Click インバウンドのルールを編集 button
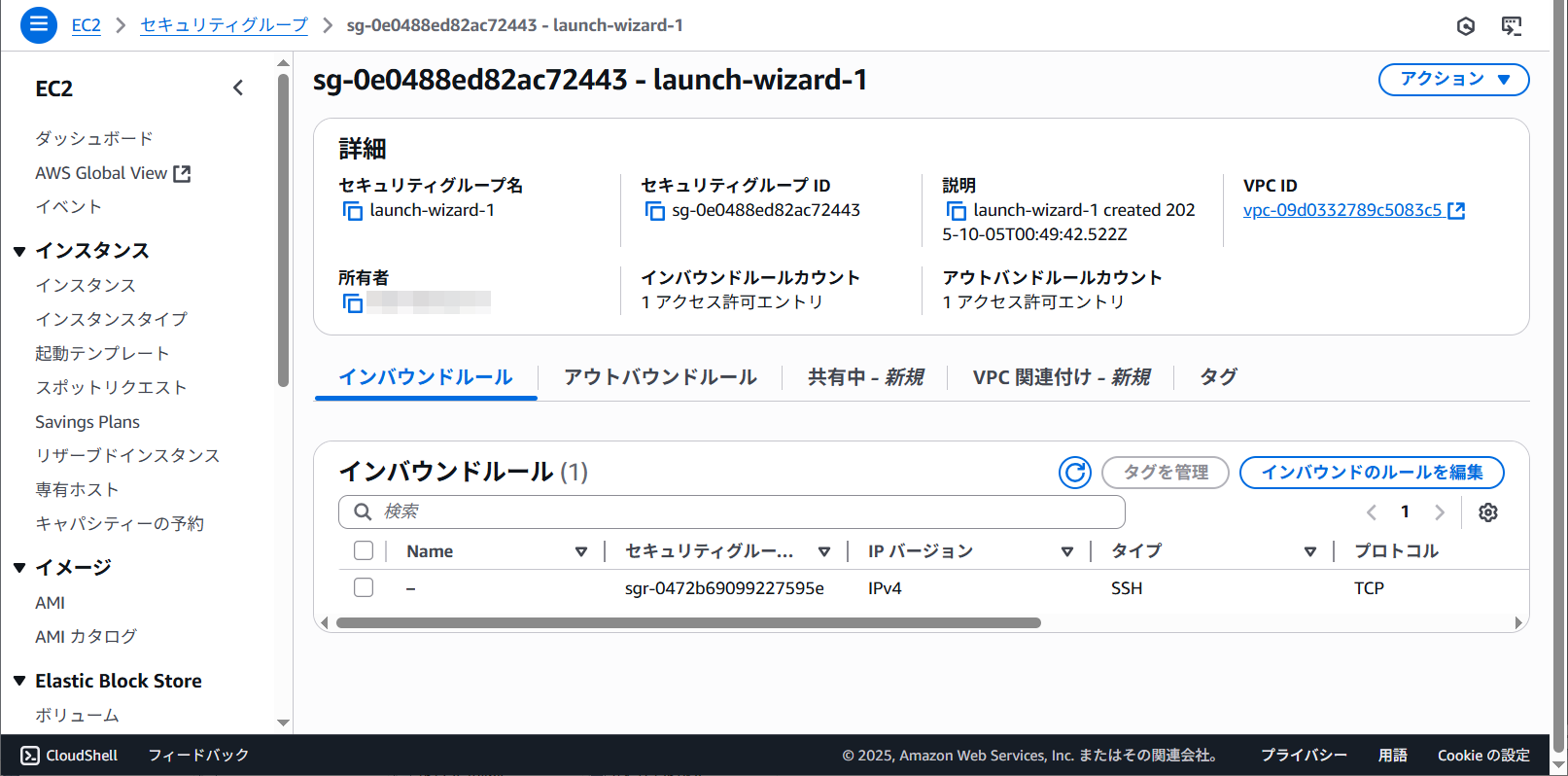This screenshot has width=1568, height=776. click(1371, 473)
